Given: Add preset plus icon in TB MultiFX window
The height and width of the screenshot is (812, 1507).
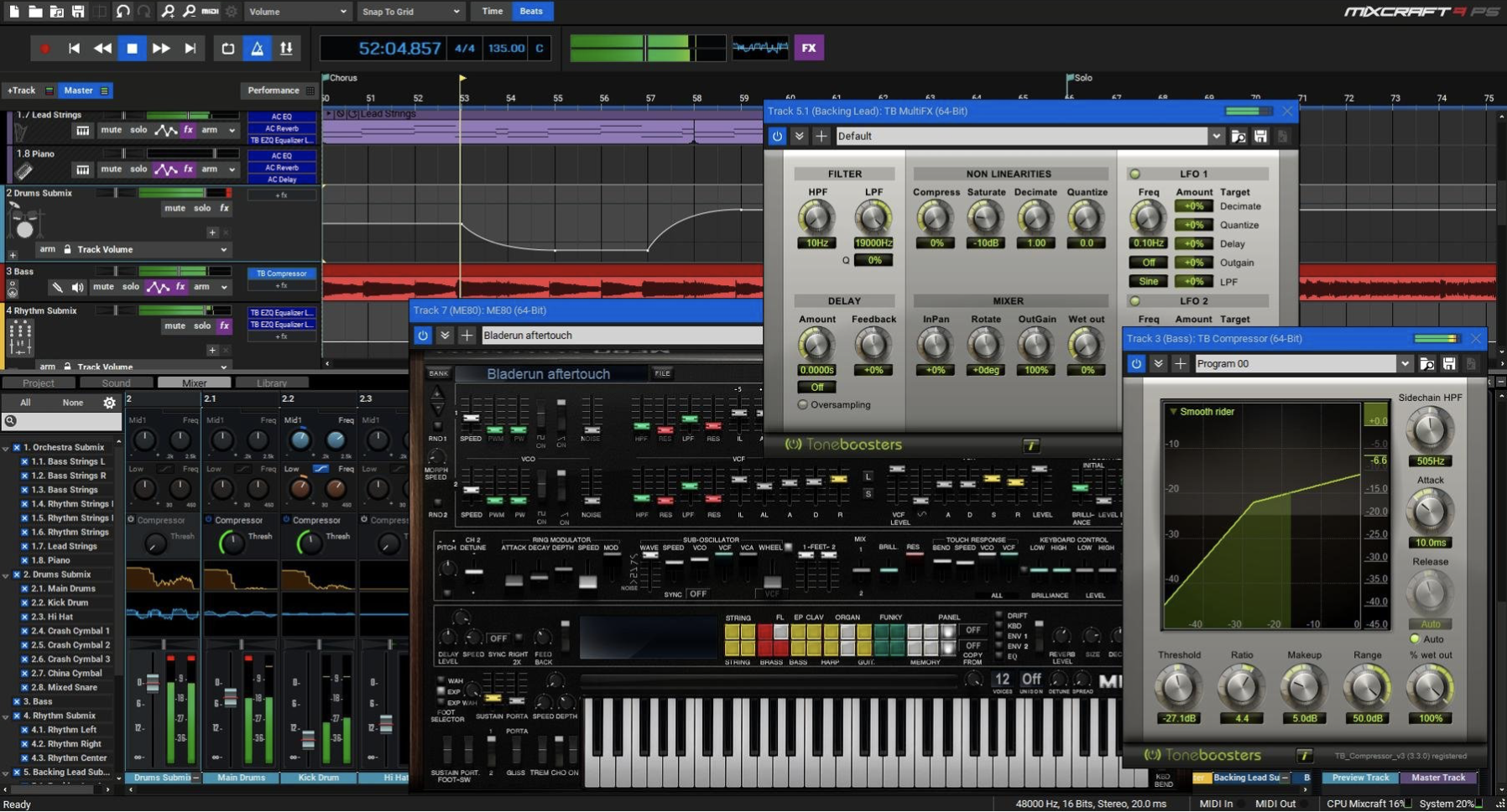Looking at the screenshot, I should 821,136.
